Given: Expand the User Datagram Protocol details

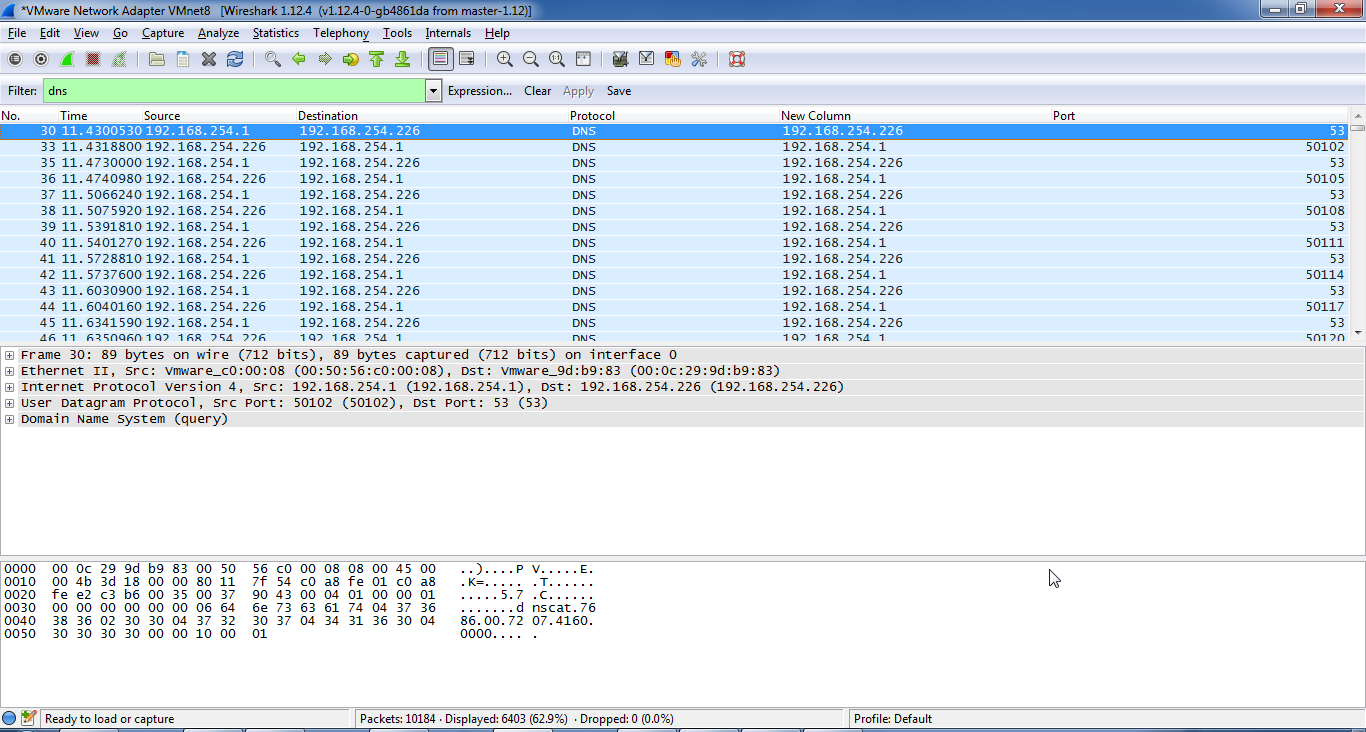Looking at the screenshot, I should tap(10, 403).
